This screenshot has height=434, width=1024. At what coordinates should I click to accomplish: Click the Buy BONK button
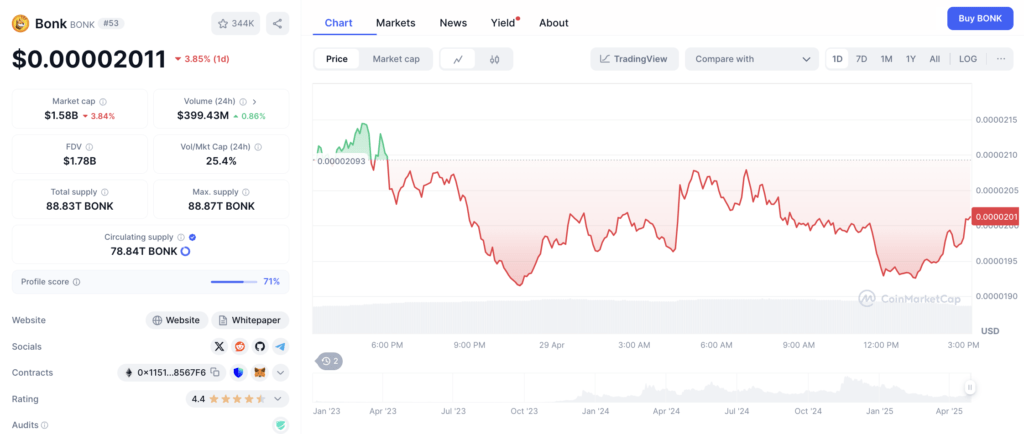coord(980,18)
